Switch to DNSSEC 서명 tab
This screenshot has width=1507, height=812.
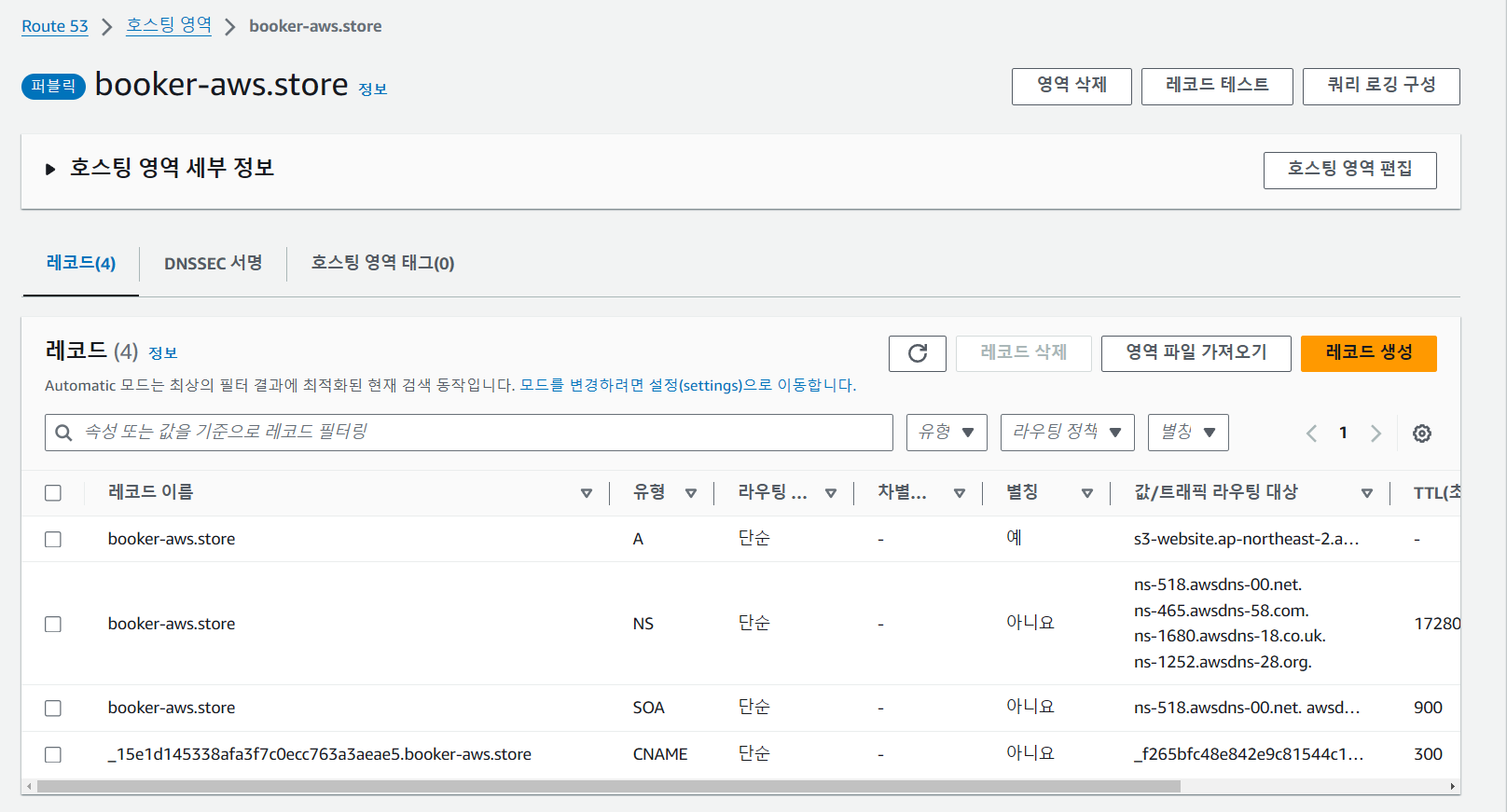pos(214,263)
